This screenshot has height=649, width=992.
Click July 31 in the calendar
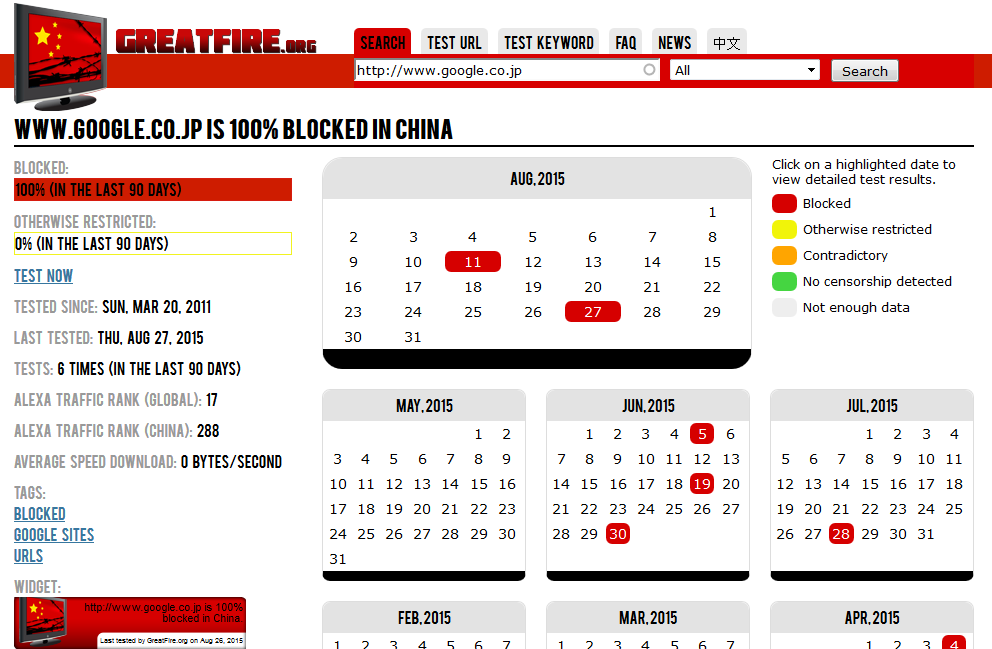pyautogui.click(x=926, y=534)
